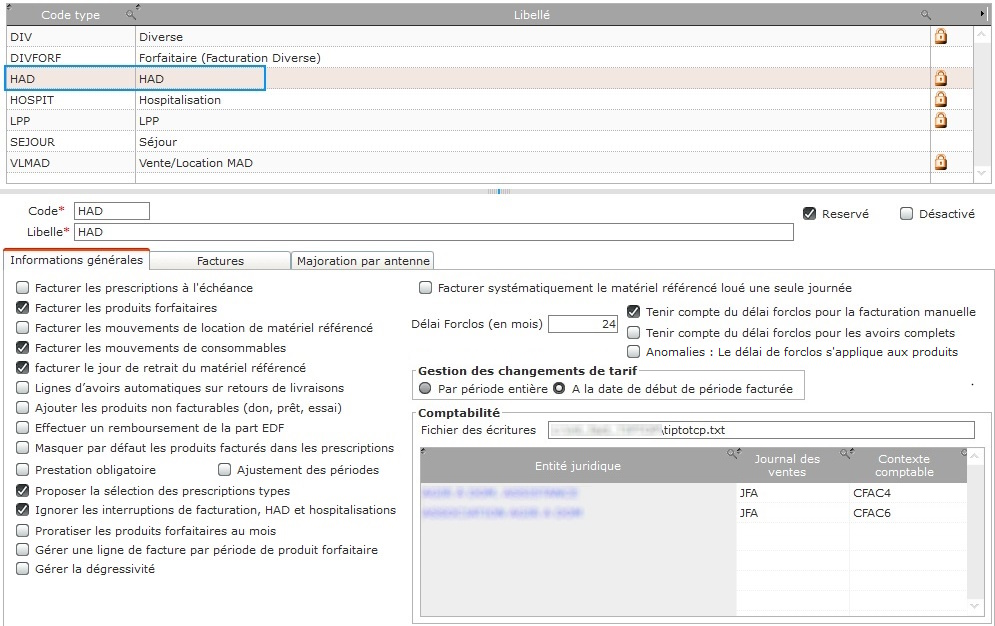The height and width of the screenshot is (626, 995).
Task: Select the LPP code cell
Action: pyautogui.click(x=71, y=121)
